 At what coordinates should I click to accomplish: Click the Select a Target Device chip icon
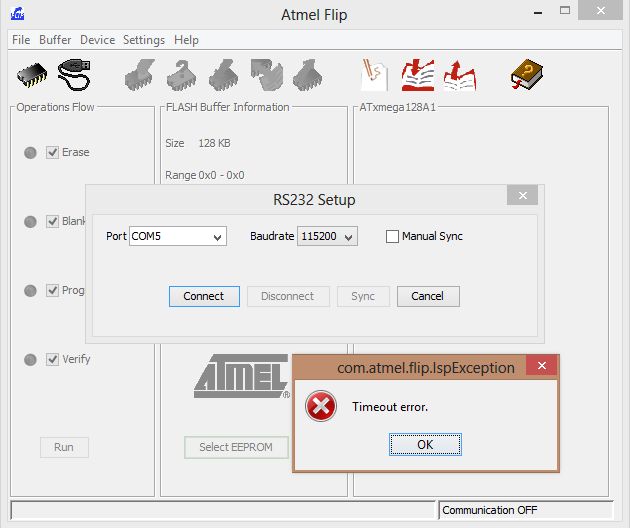pyautogui.click(x=32, y=75)
